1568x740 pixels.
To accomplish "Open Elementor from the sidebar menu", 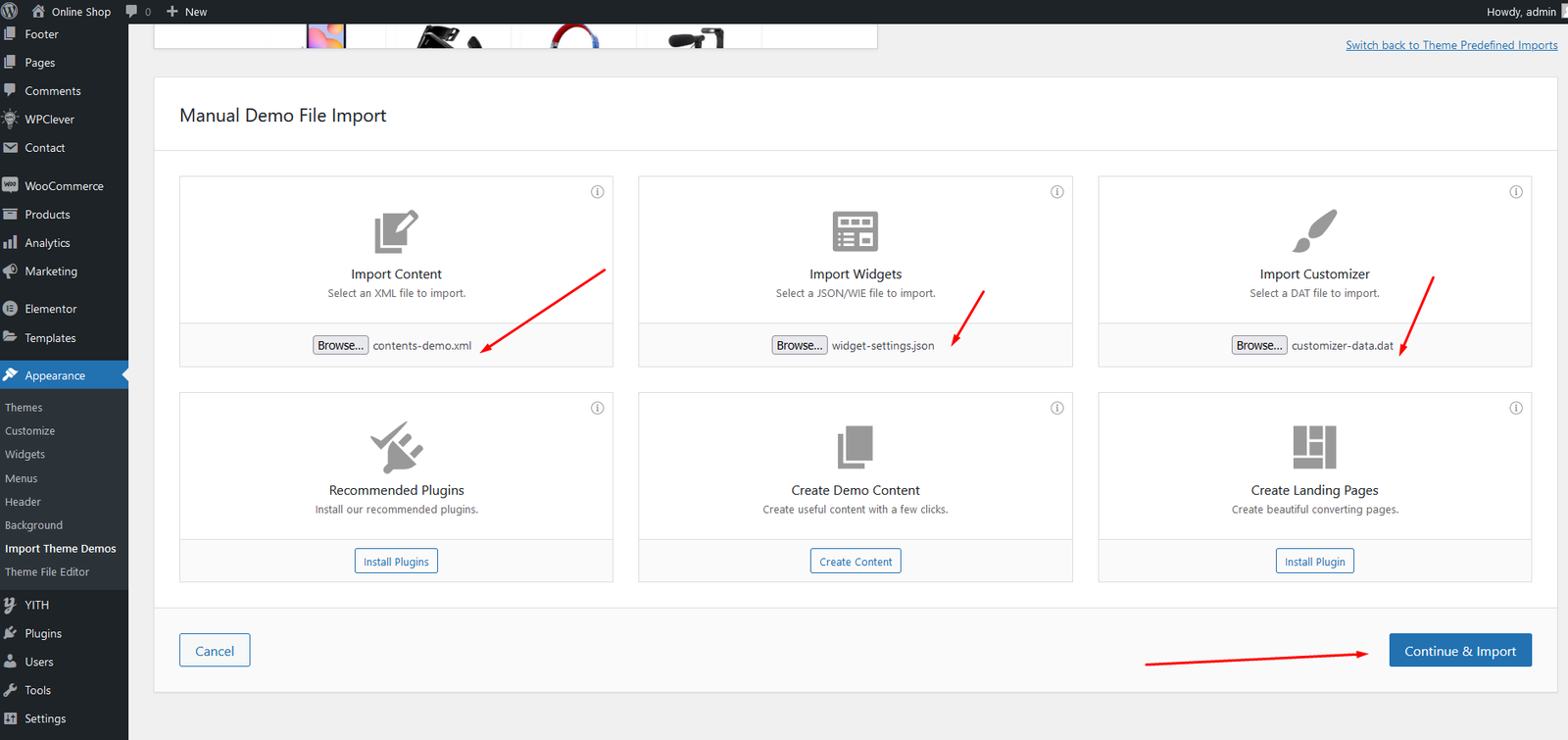I will click(51, 309).
